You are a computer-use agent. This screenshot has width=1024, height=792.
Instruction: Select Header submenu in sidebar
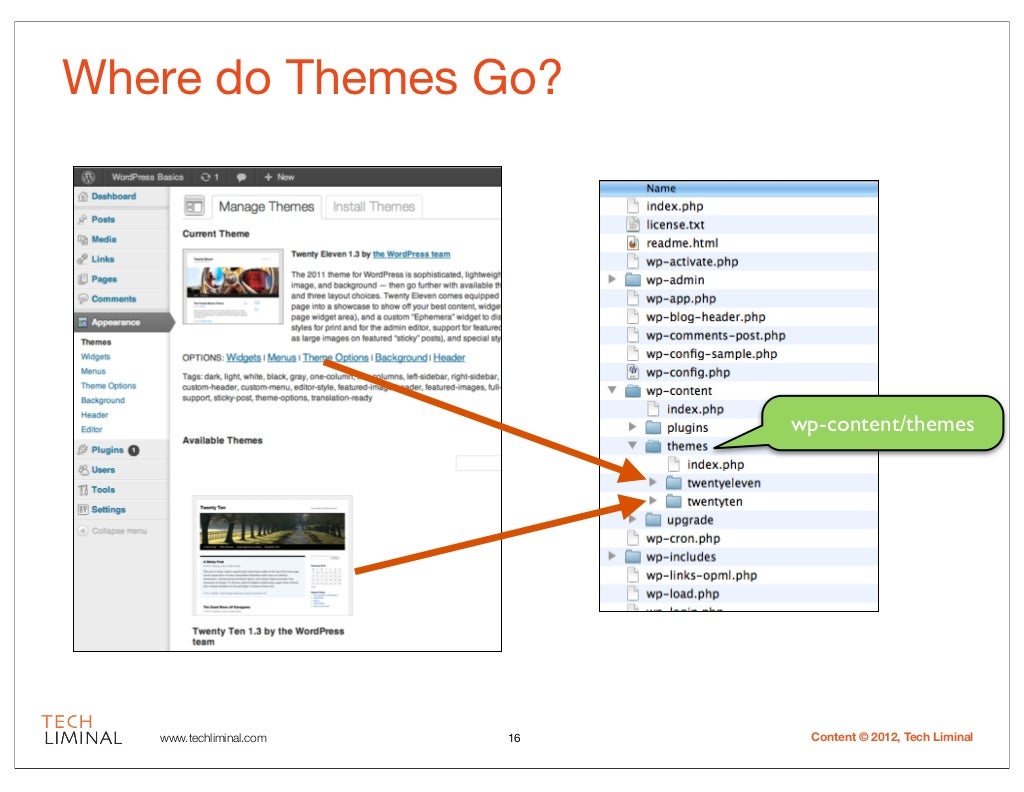click(x=95, y=415)
